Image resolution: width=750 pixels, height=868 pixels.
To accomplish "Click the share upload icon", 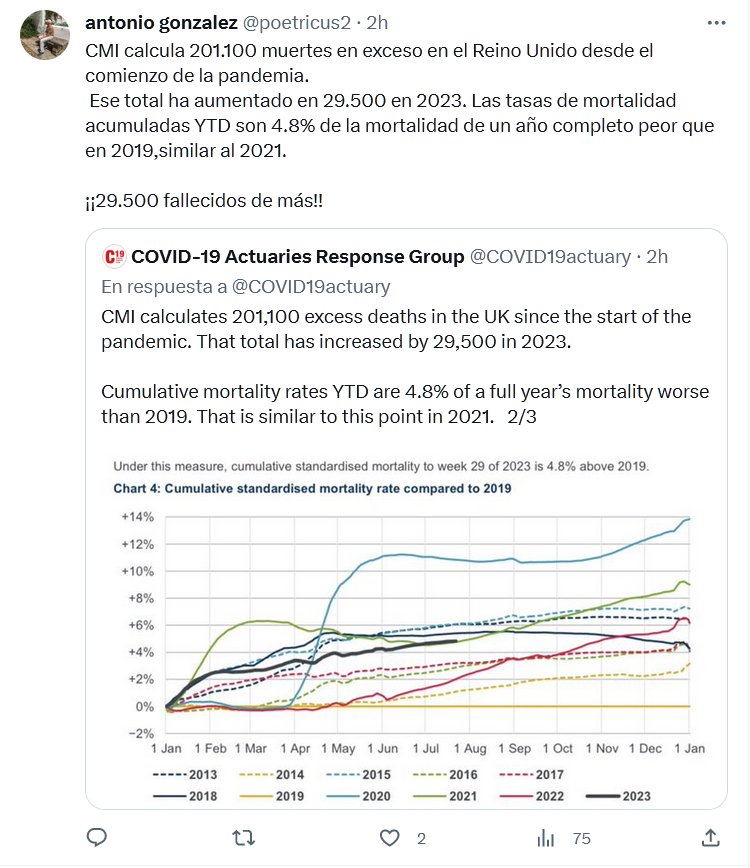I will [710, 837].
